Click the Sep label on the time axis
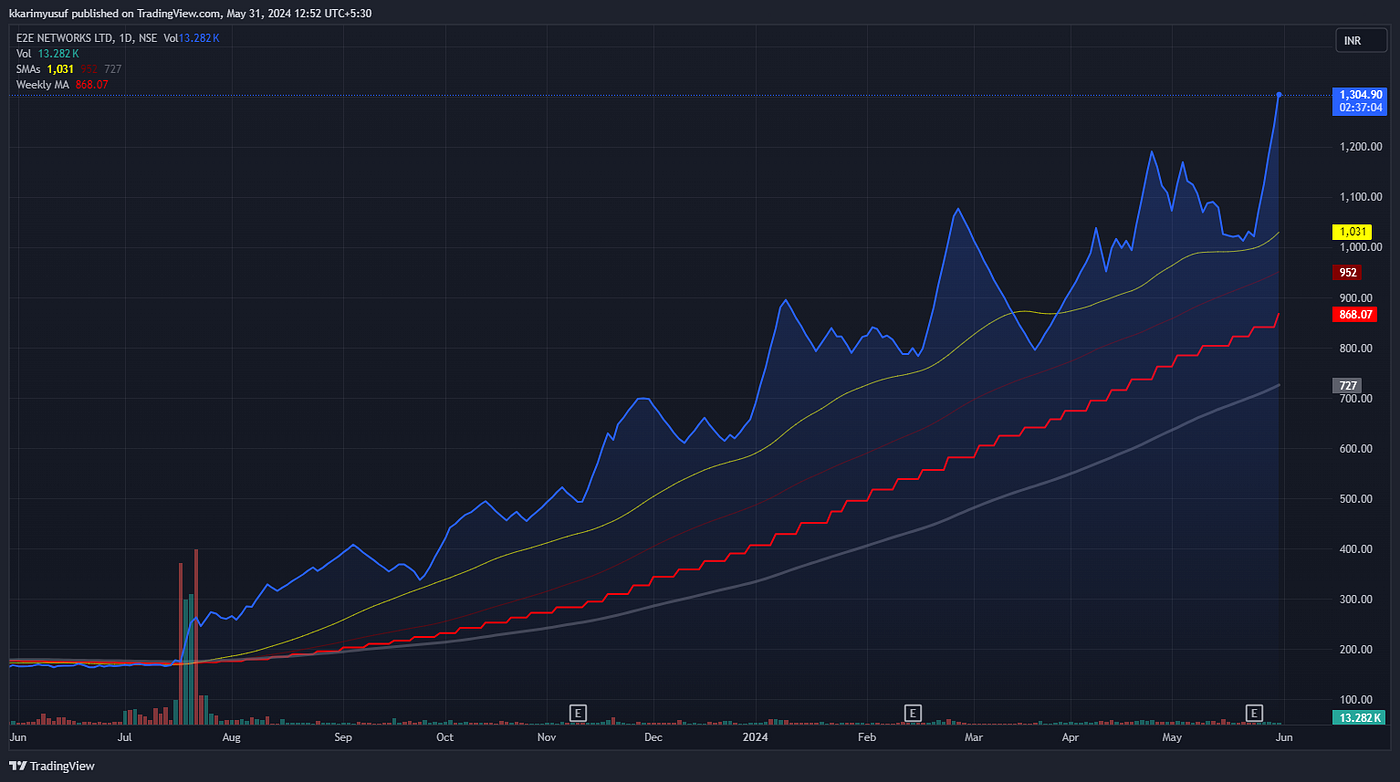 [x=343, y=738]
